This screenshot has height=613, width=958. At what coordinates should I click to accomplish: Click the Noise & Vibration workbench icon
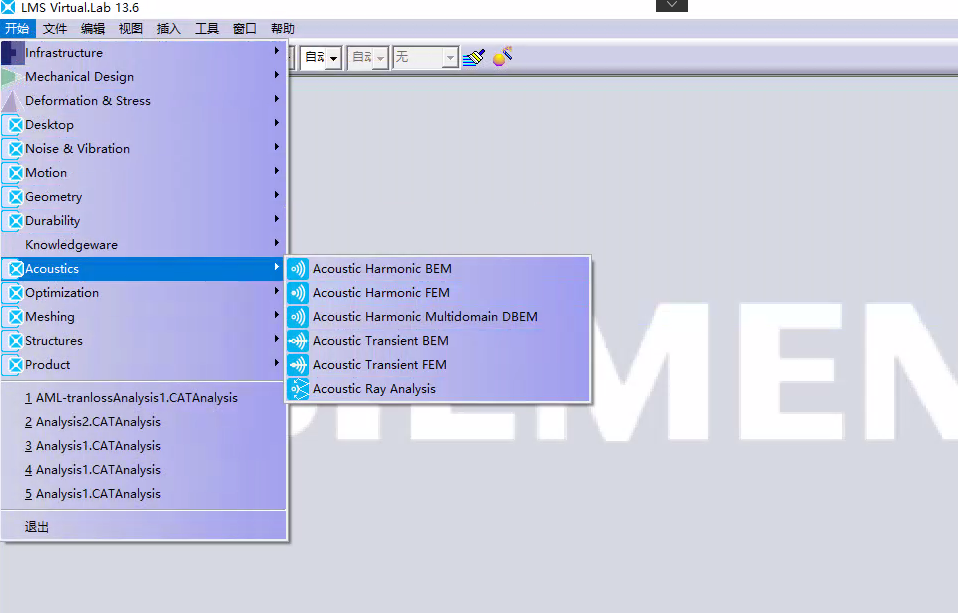pyautogui.click(x=13, y=149)
